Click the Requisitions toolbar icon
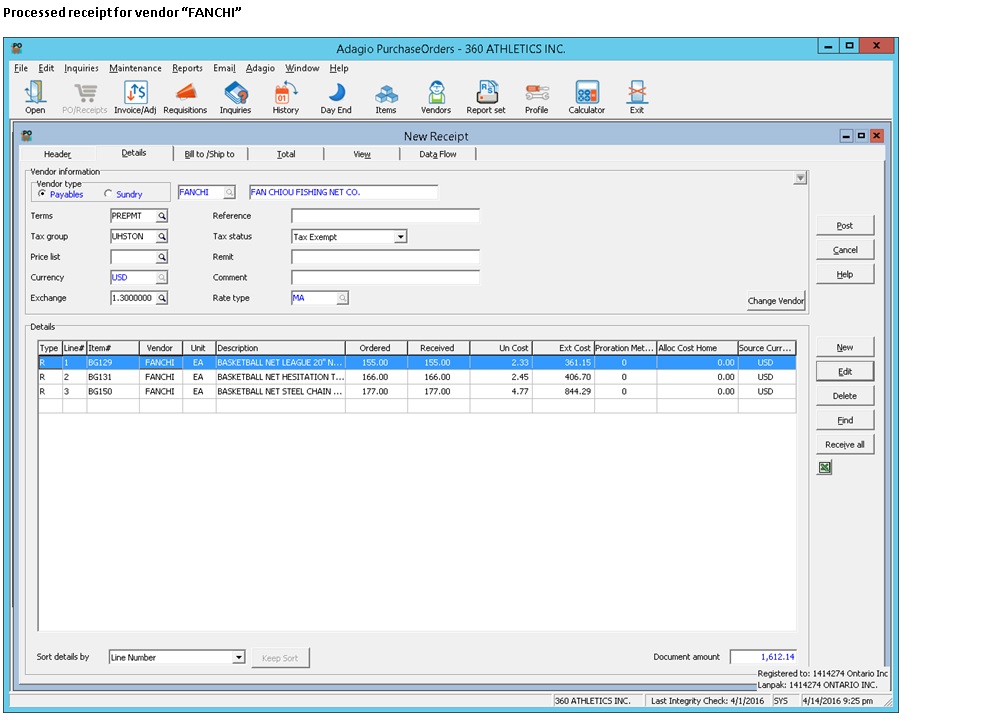Screen dimensions: 1008x720 point(185,94)
